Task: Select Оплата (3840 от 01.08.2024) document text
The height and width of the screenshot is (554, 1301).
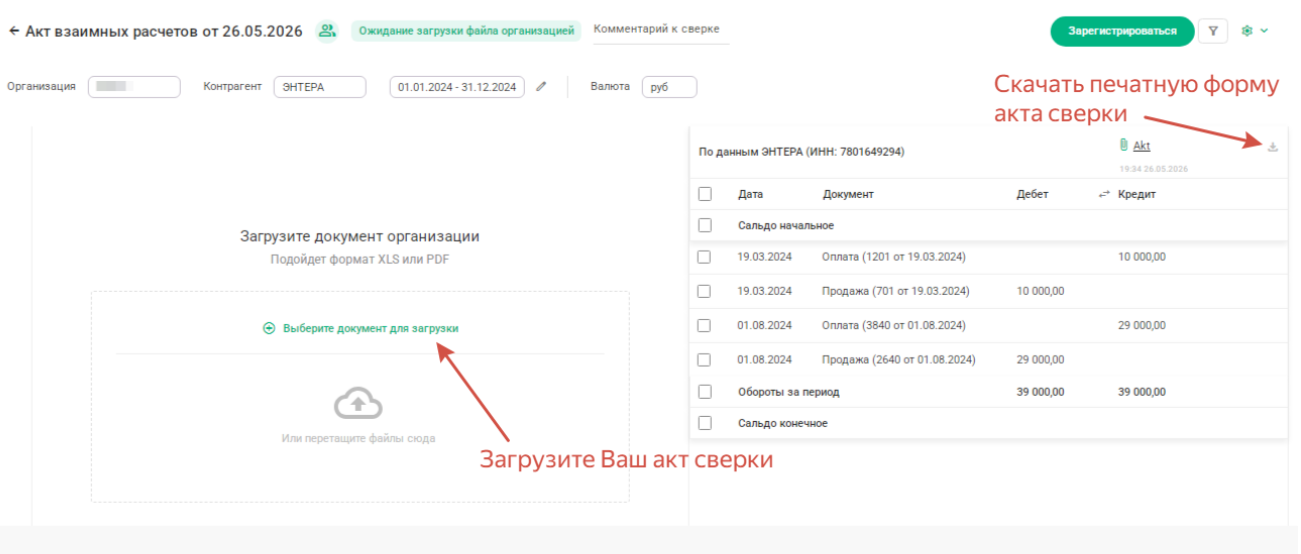Action: 893,325
